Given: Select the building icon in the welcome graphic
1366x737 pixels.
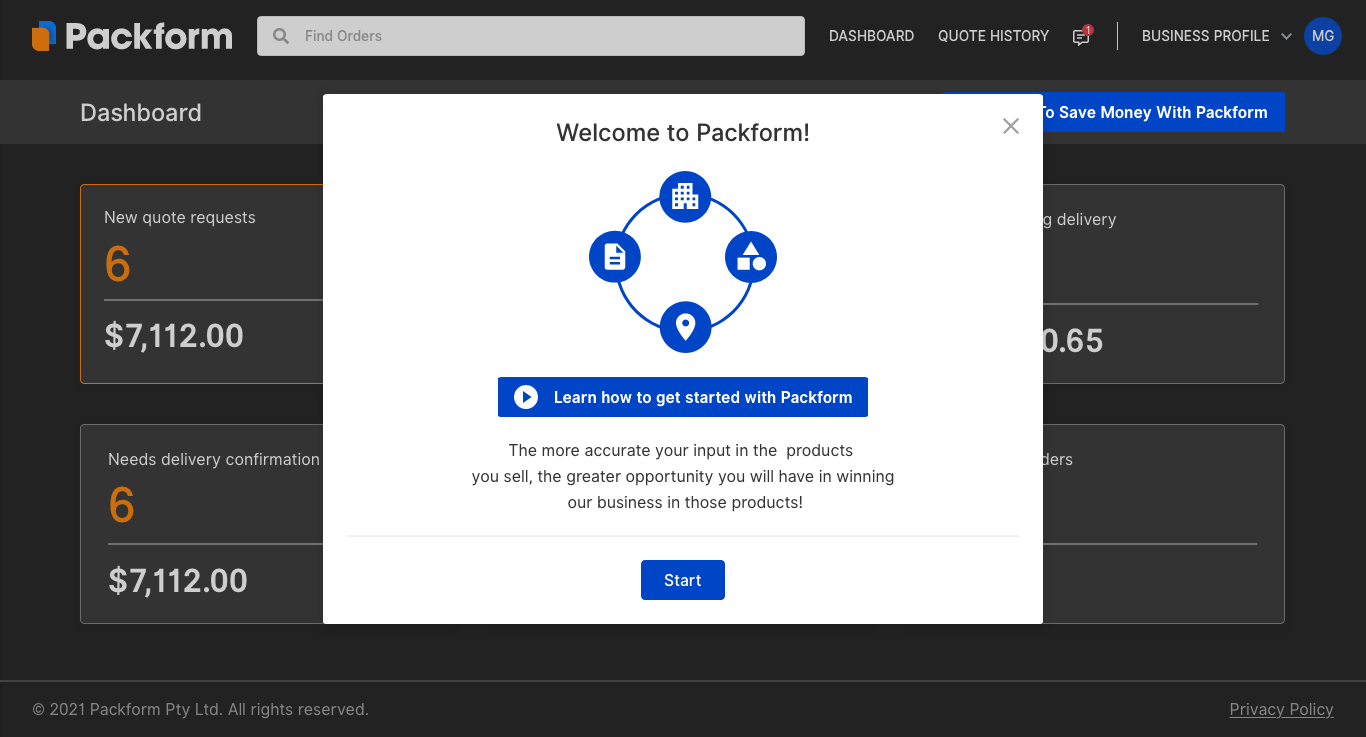Looking at the screenshot, I should [x=685, y=196].
